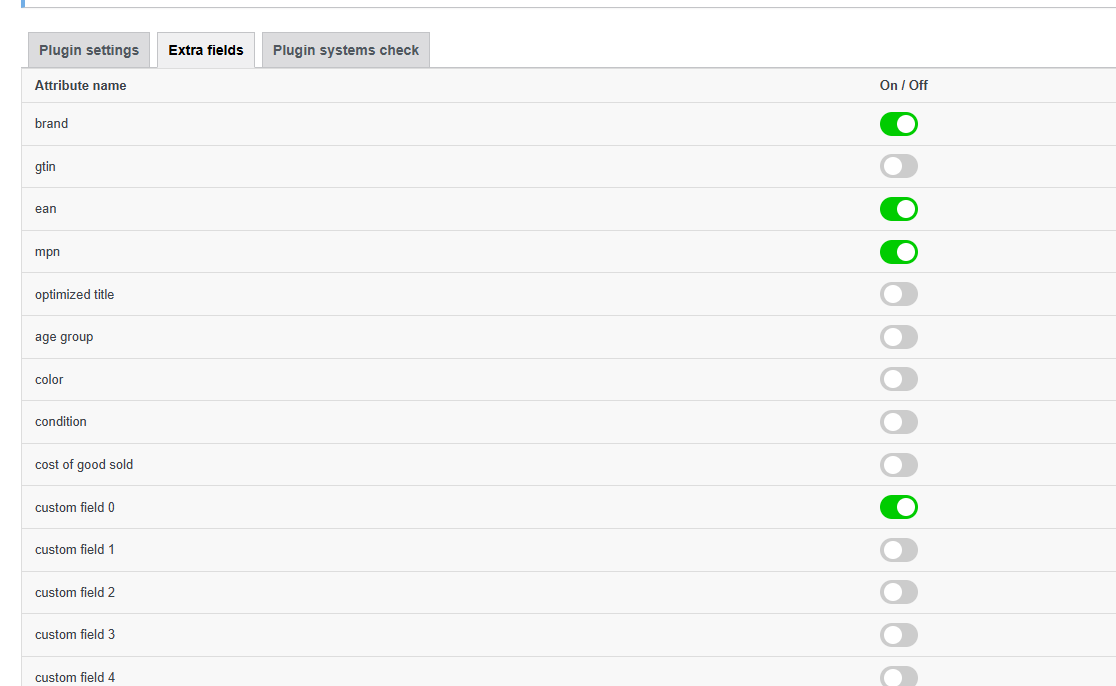Disable the custom field 0 toggle
This screenshot has width=1116, height=686.
pyautogui.click(x=898, y=507)
